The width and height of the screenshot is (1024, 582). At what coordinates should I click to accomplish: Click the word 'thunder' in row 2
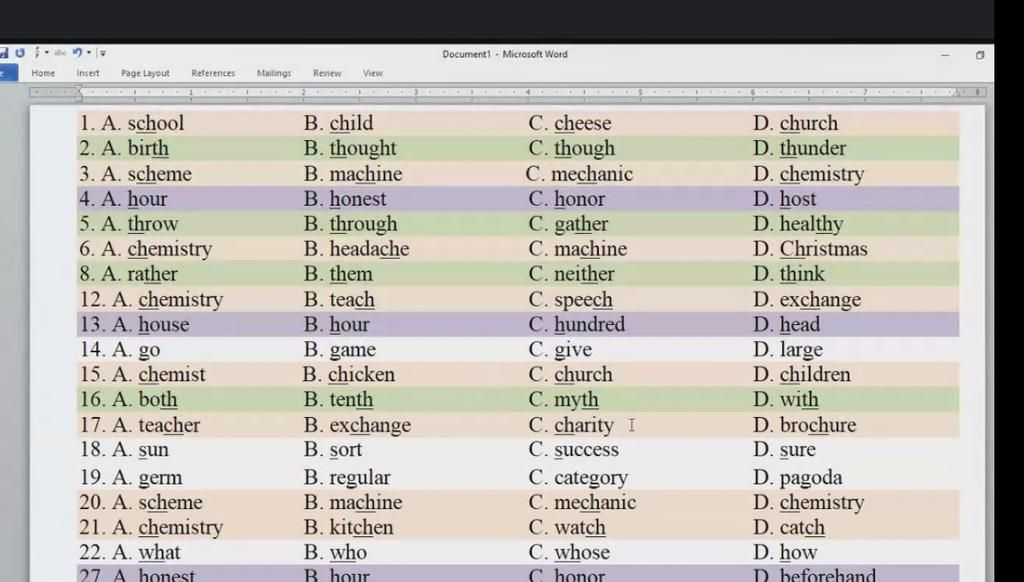[813, 148]
